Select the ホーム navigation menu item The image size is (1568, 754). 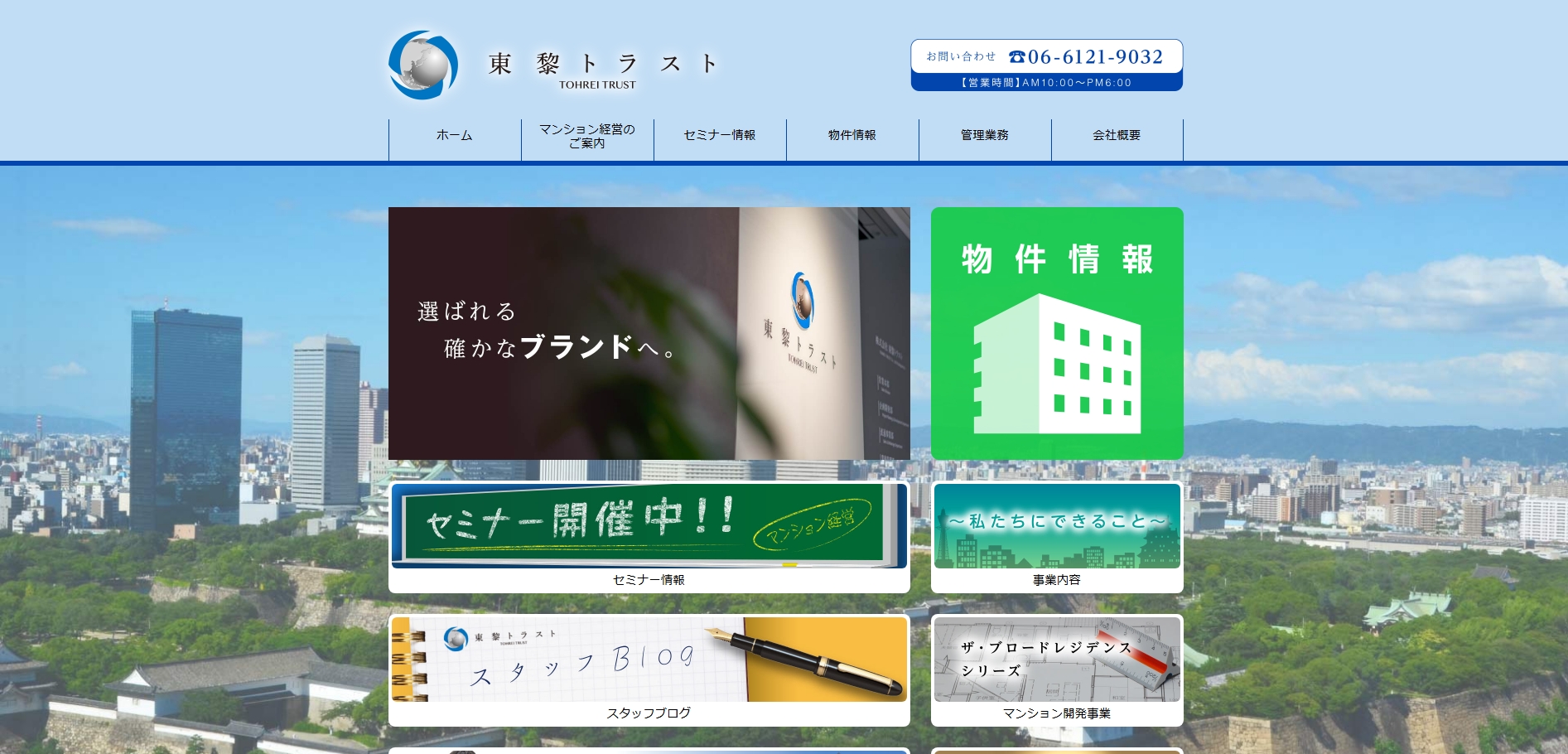(x=453, y=135)
